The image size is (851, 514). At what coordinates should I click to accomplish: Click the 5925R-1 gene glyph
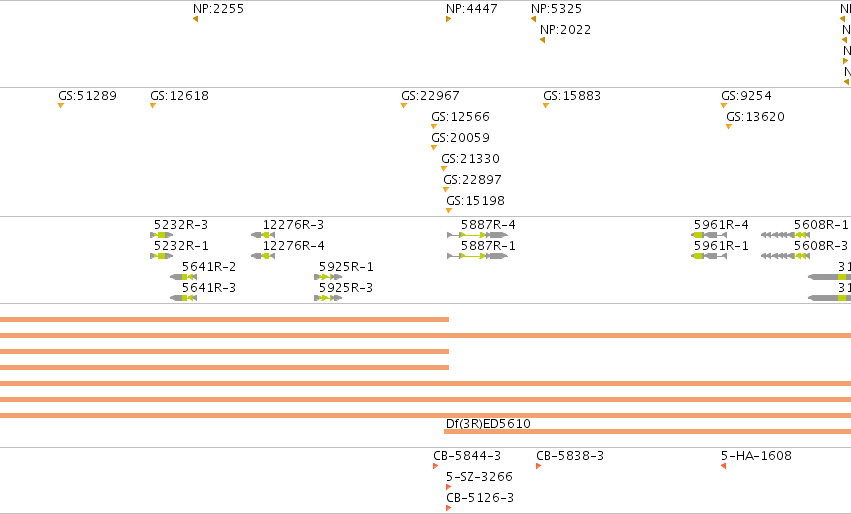tap(328, 277)
